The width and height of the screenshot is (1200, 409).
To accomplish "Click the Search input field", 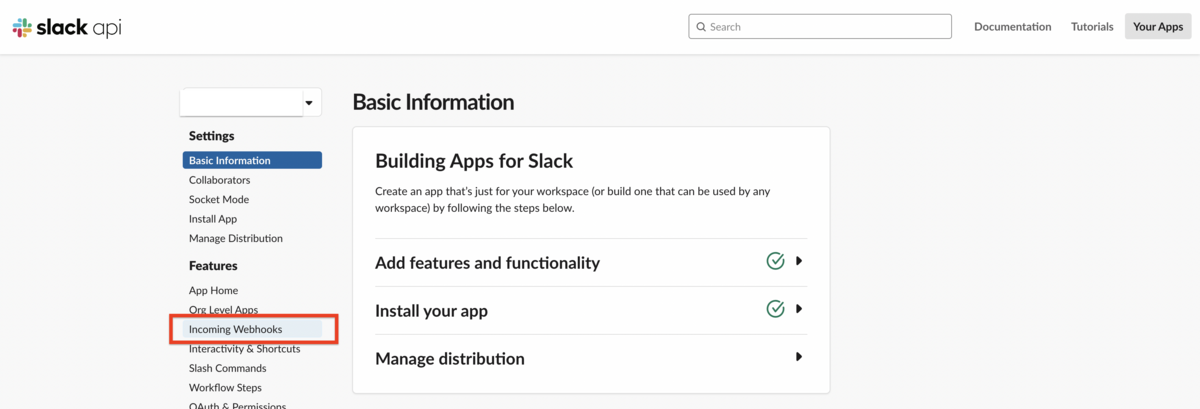I will point(820,27).
